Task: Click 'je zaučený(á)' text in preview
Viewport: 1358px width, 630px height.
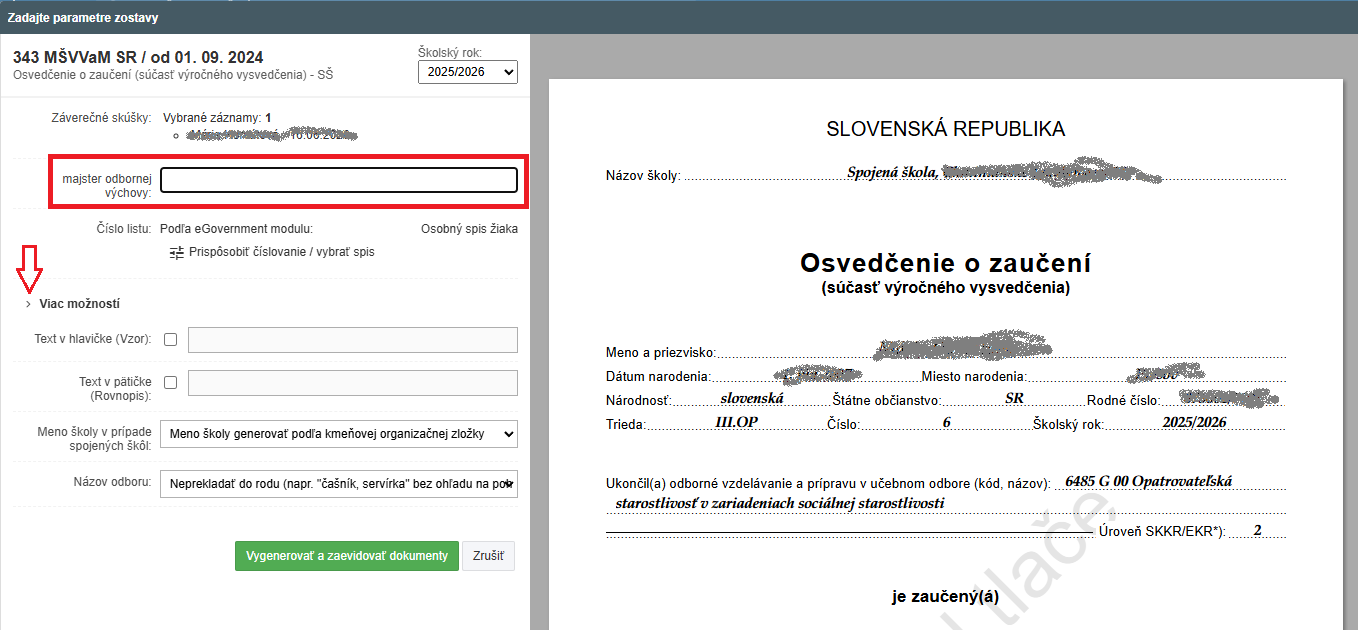Action: [946, 597]
